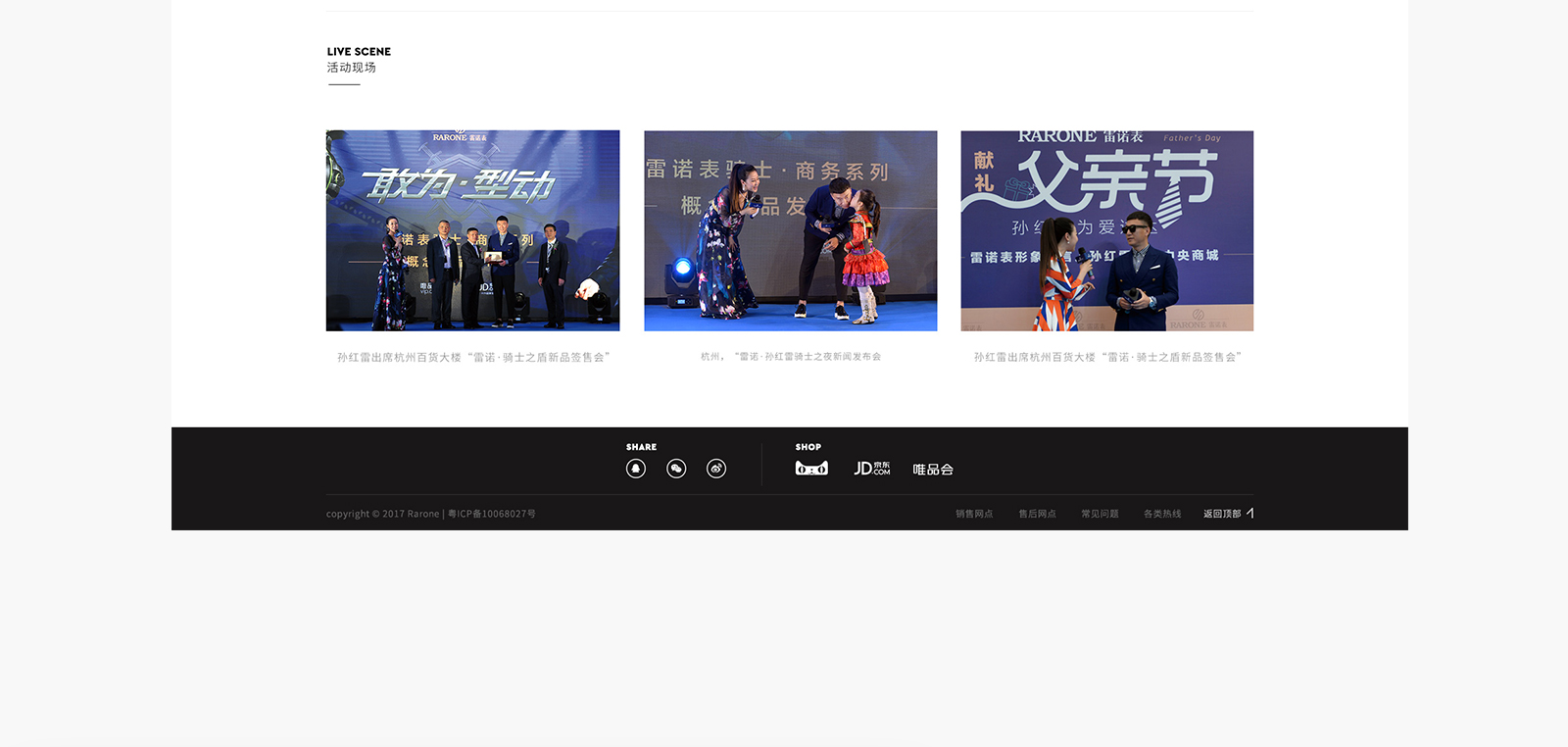Screen dimensions: 1568x747
Task: Click the caption under the 敢为·型动 photo
Action: click(x=473, y=358)
